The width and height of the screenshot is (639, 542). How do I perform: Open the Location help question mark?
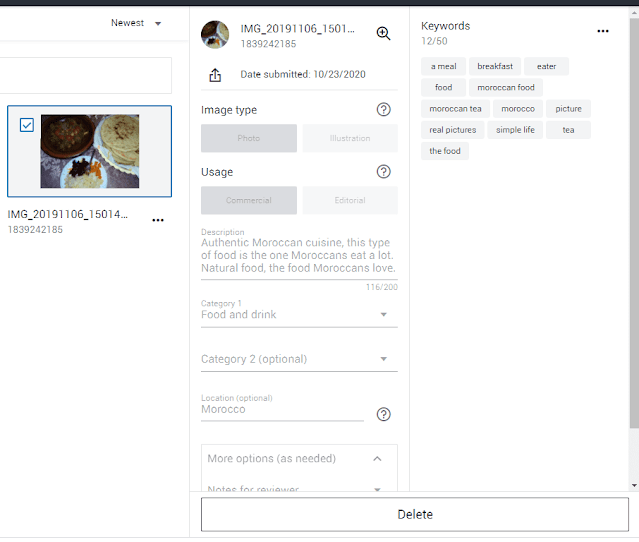pyautogui.click(x=383, y=415)
